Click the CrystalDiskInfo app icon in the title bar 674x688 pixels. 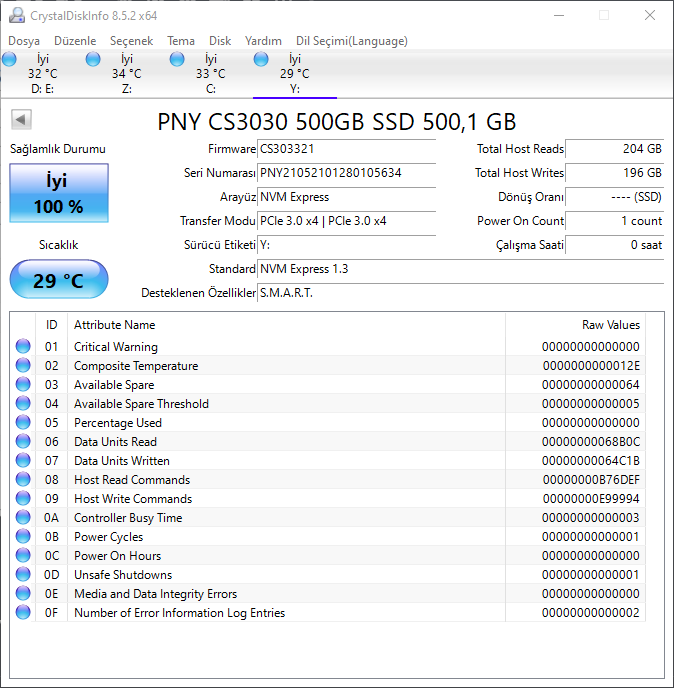(x=17, y=15)
